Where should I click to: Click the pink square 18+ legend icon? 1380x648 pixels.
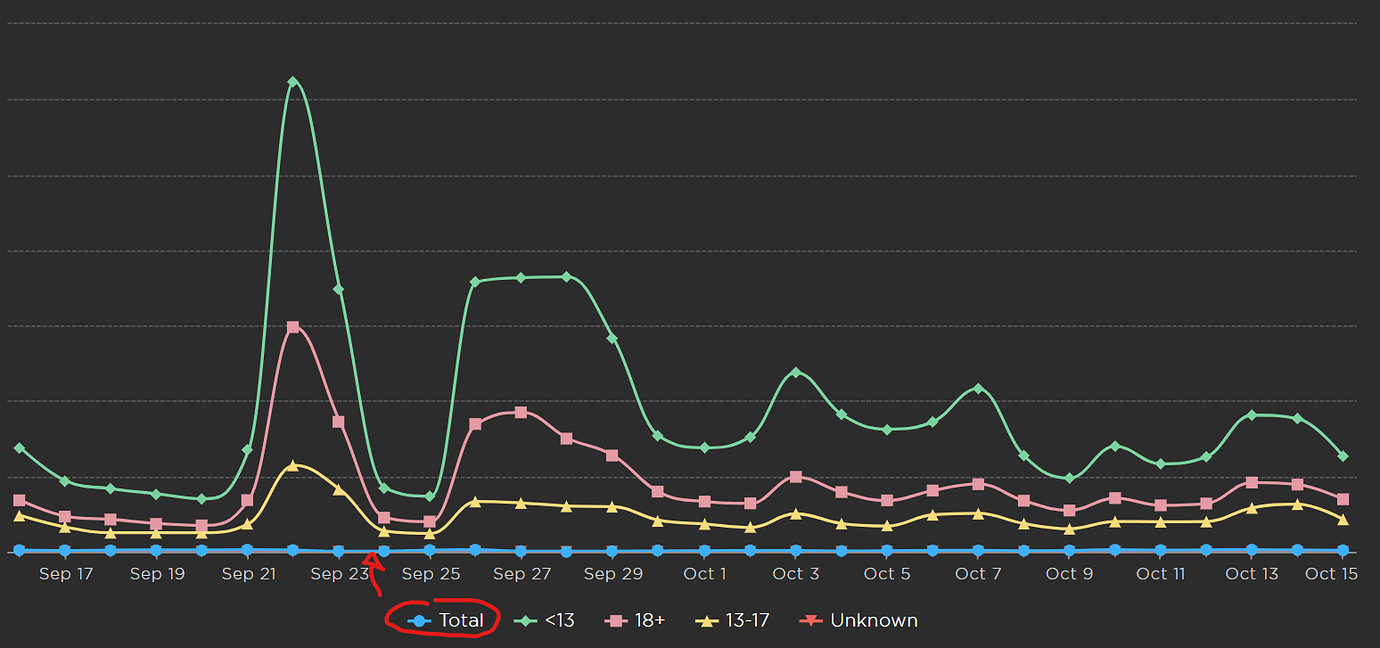(616, 621)
